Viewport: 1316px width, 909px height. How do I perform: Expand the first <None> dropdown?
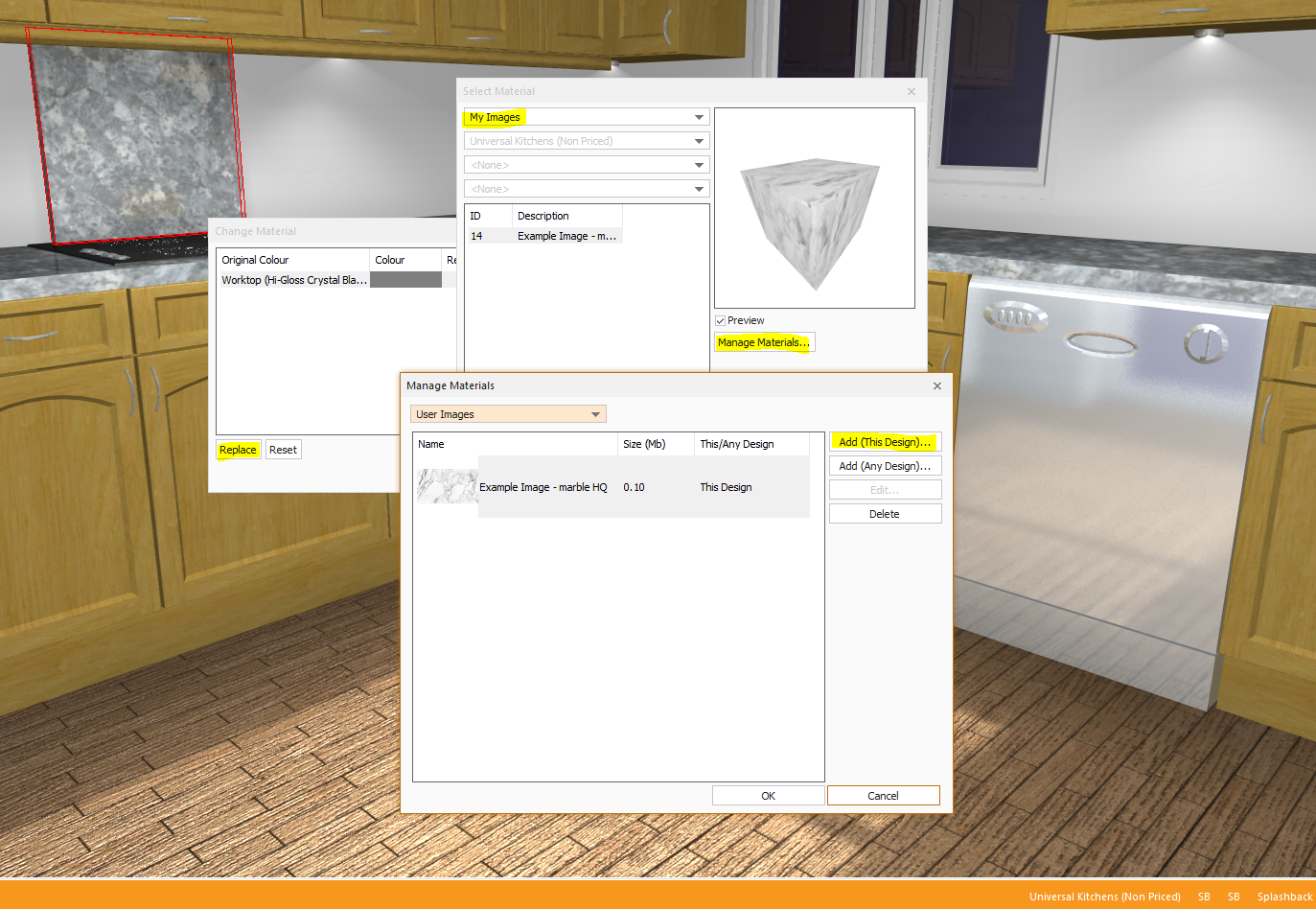(x=586, y=165)
